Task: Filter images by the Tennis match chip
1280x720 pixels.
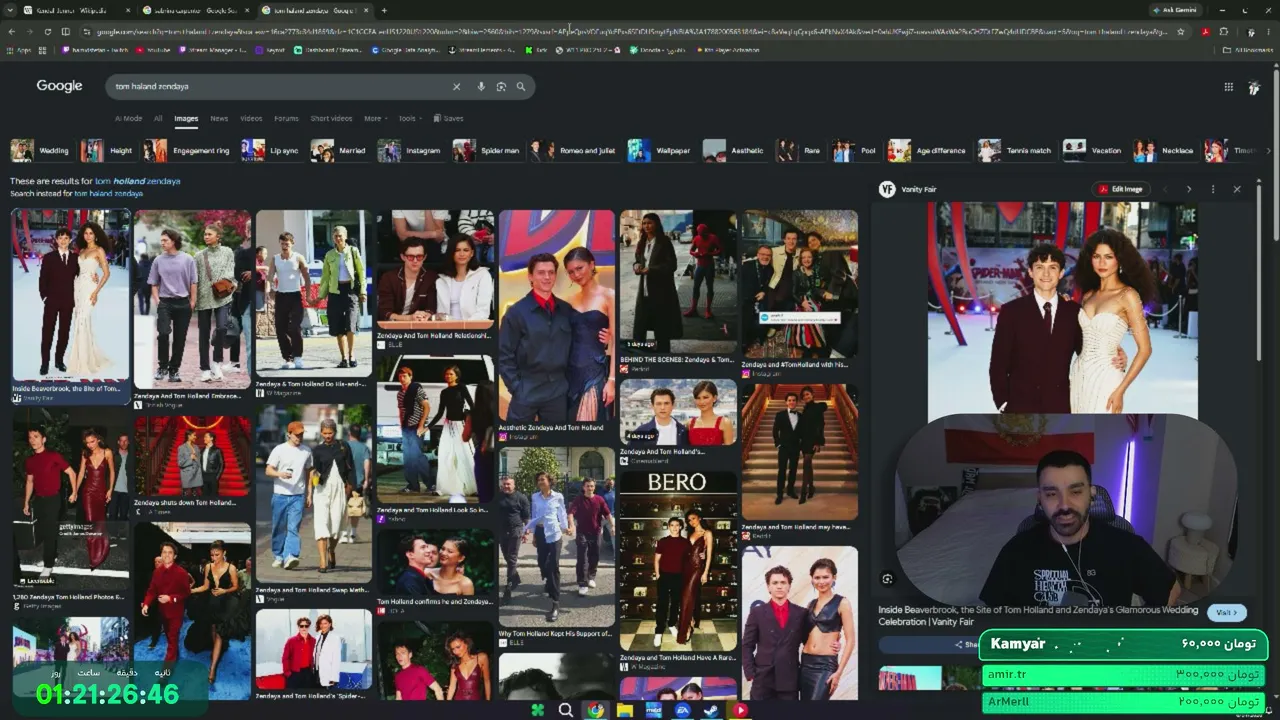Action: pos(1015,151)
